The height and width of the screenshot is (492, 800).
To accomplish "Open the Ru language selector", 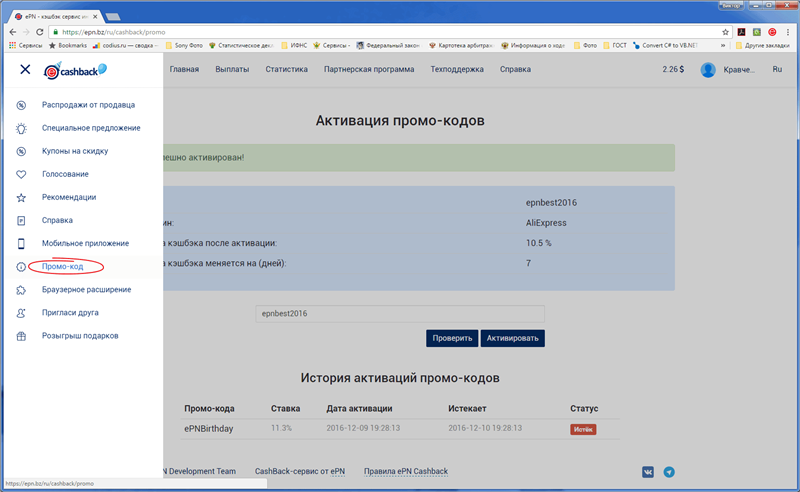I will coord(776,70).
